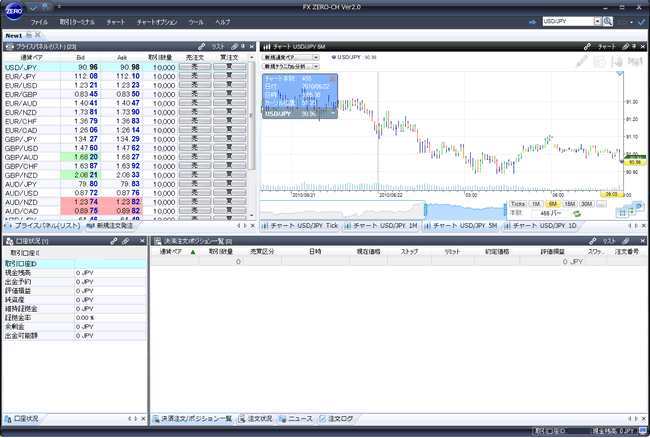Click the sell button for USD/JPY row

coord(195,67)
